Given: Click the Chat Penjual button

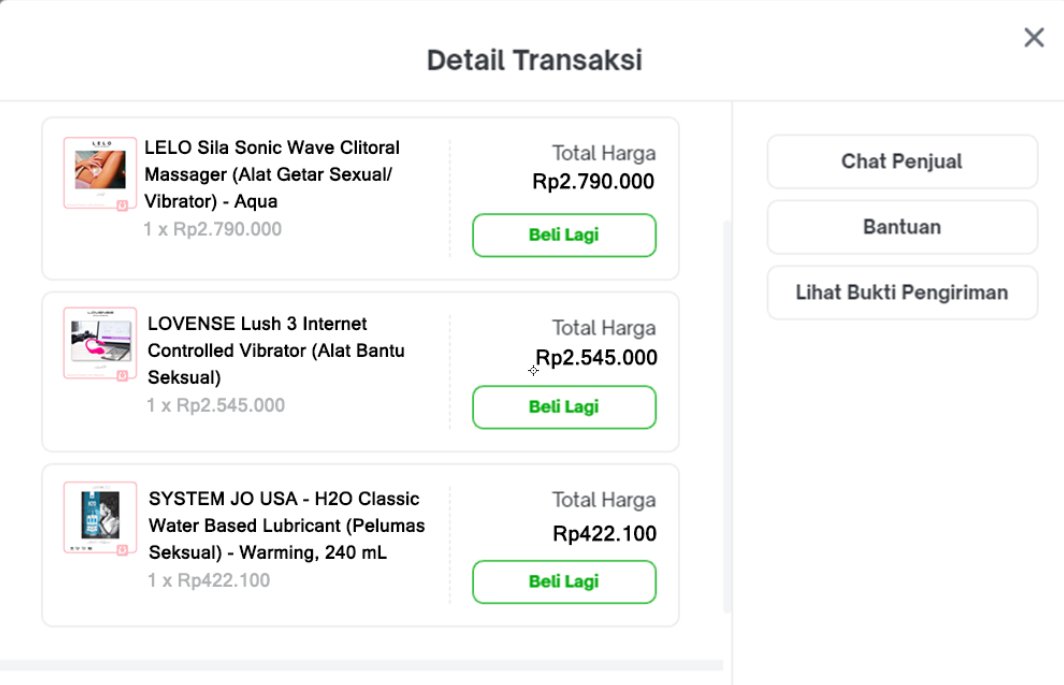Looking at the screenshot, I should click(902, 161).
